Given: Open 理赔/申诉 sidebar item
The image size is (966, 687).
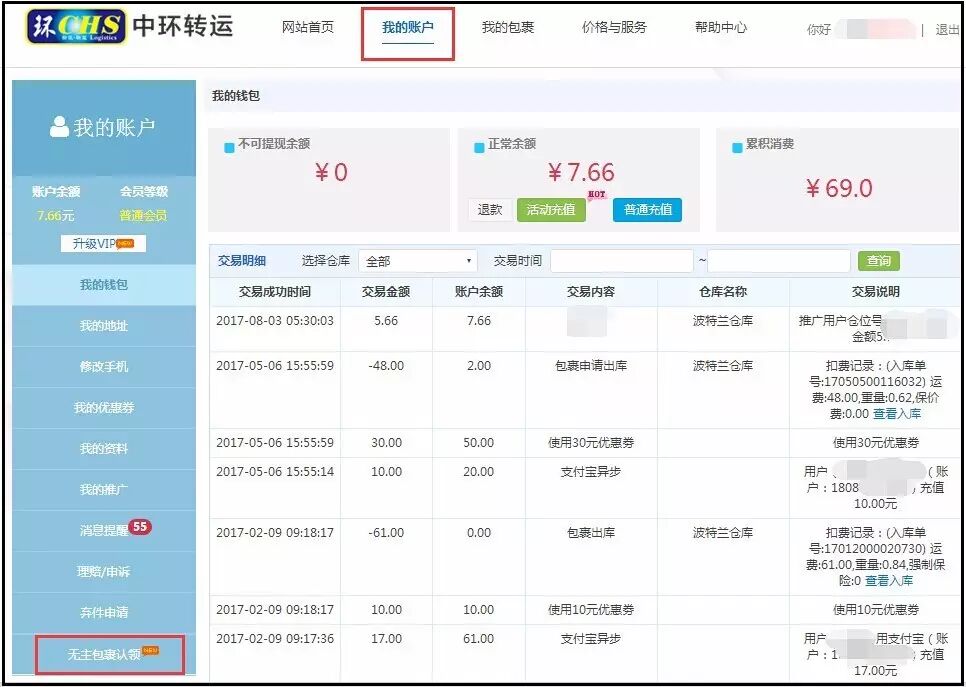Looking at the screenshot, I should [104, 572].
